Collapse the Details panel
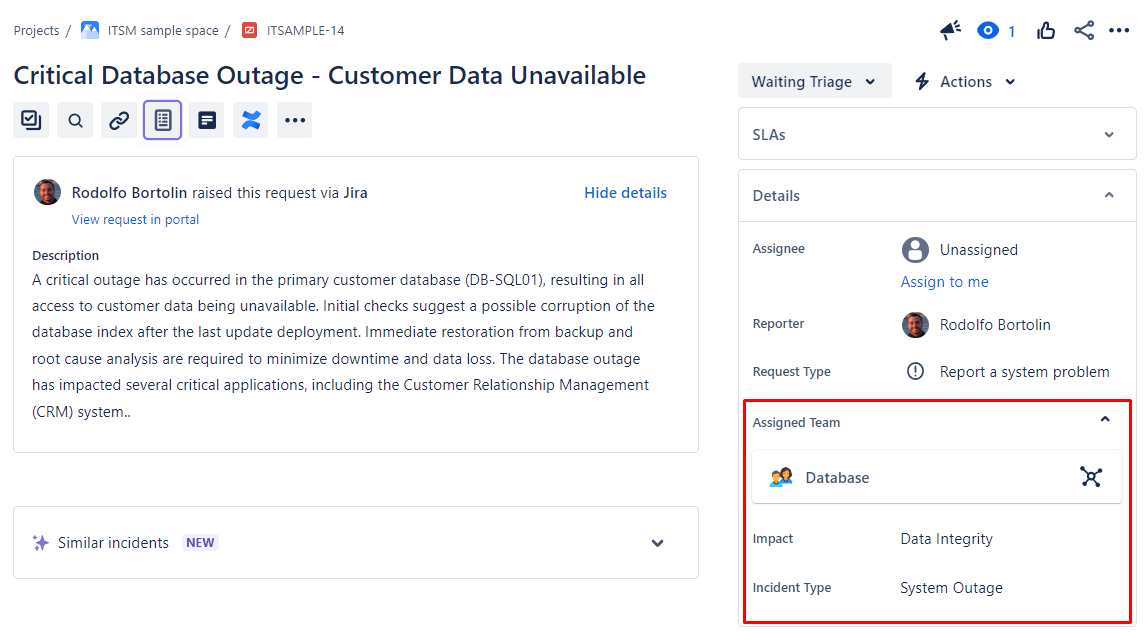 point(1108,196)
